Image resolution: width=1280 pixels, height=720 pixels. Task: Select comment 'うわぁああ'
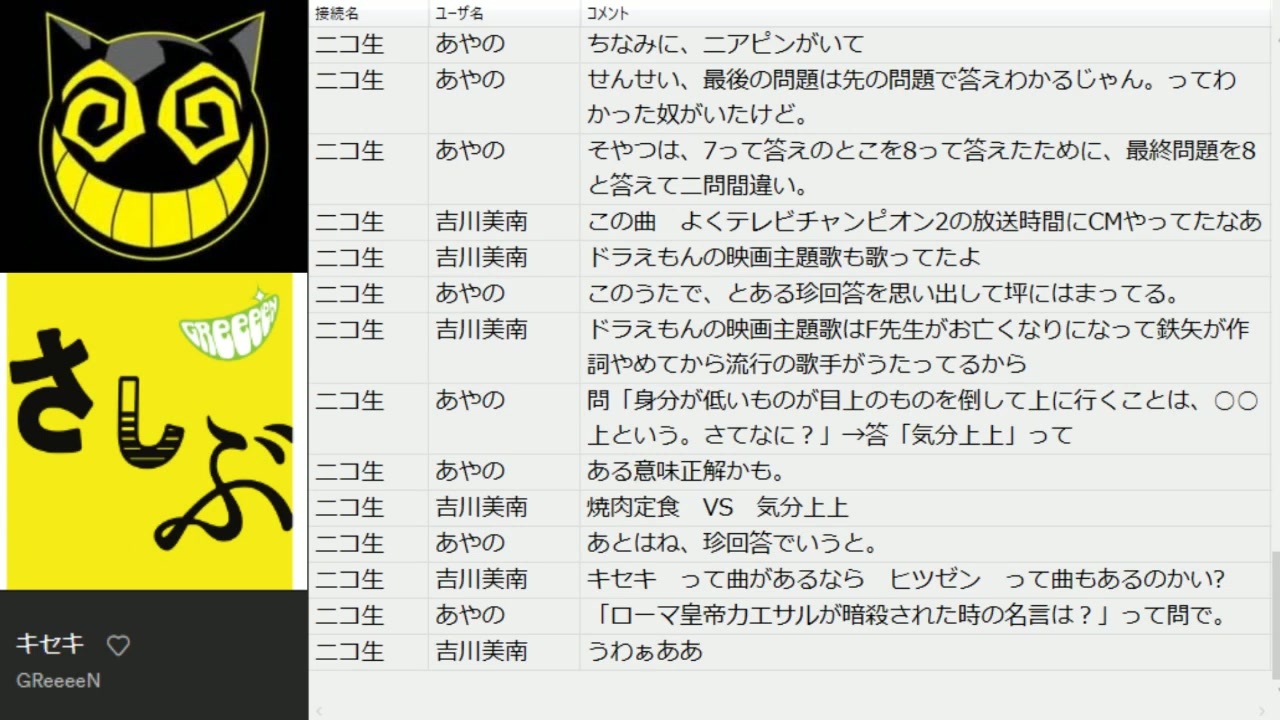tap(644, 651)
